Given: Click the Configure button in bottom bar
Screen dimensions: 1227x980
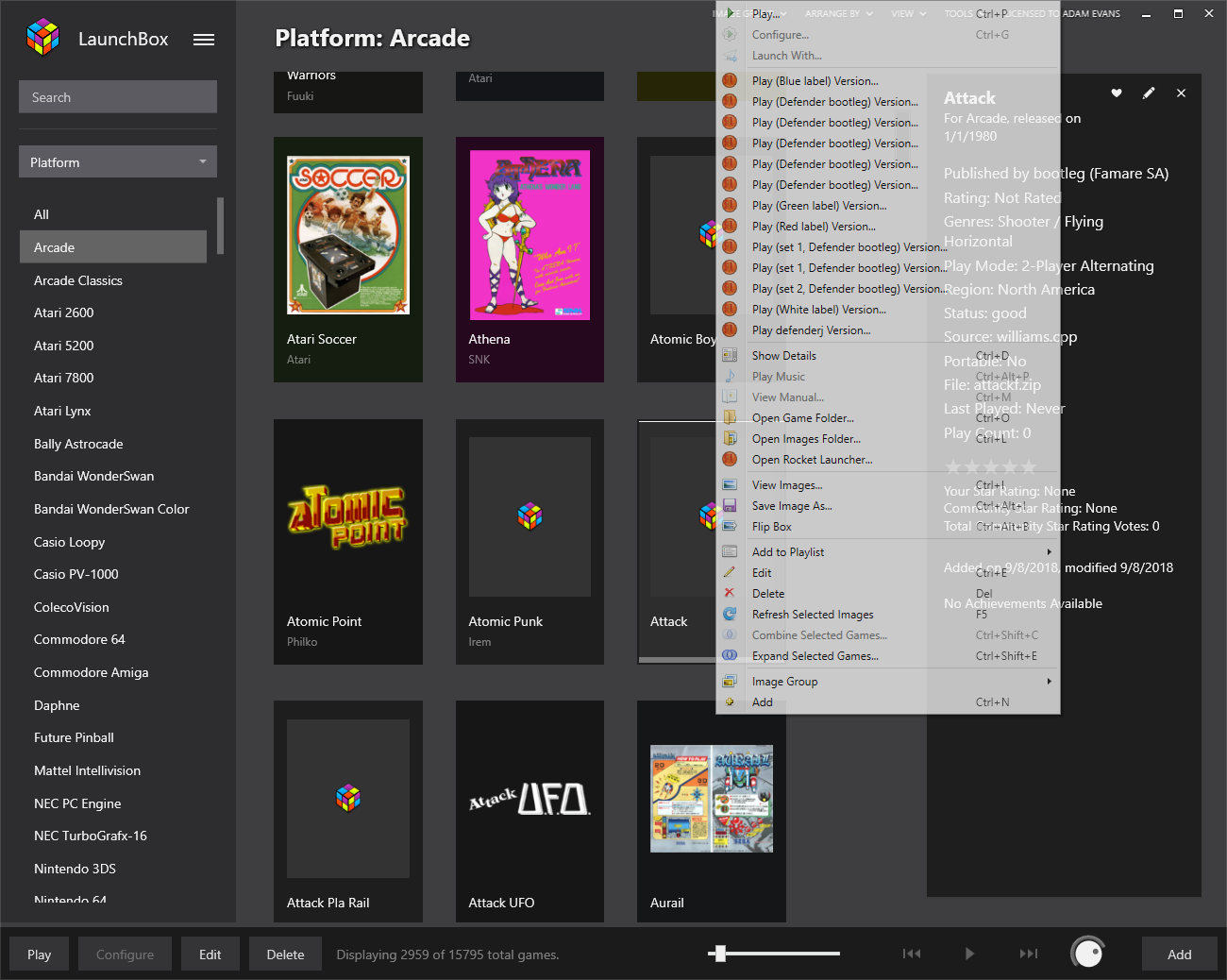Looking at the screenshot, I should point(125,955).
